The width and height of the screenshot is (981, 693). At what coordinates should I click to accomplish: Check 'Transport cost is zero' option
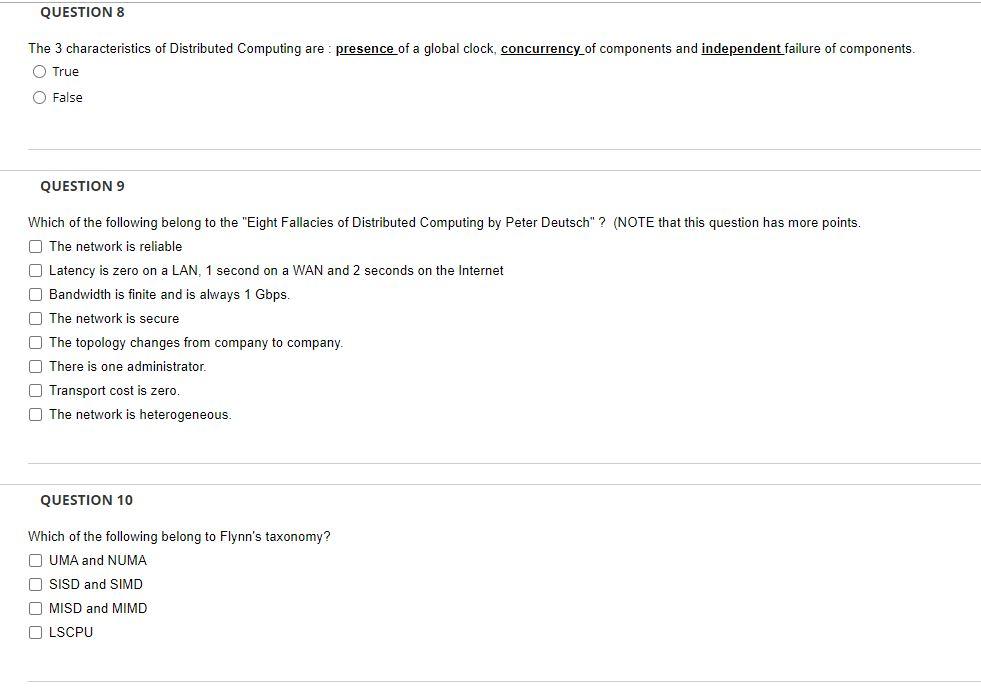coord(34,390)
